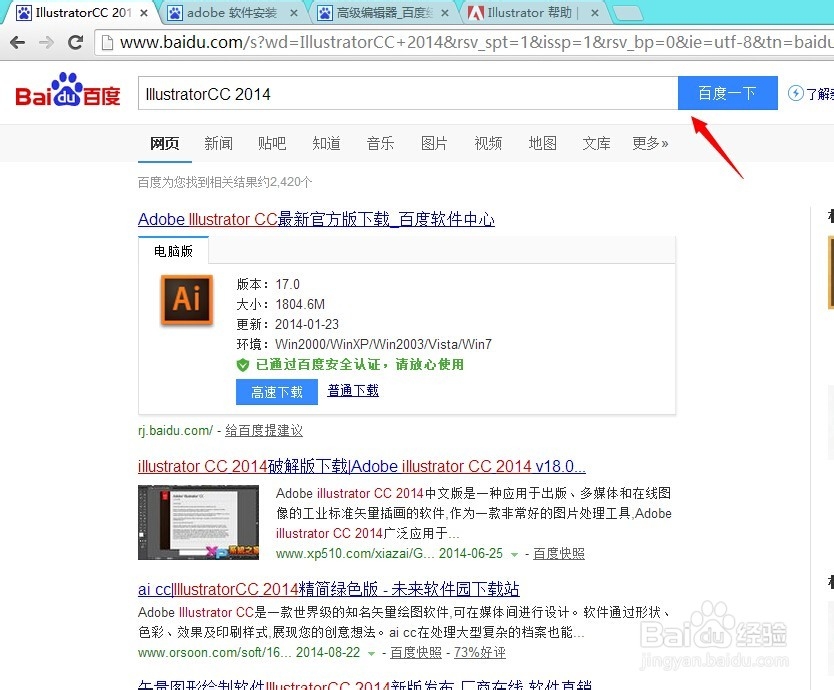Click the rj.baidu.com/ source URL
The width and height of the screenshot is (834, 690).
pyautogui.click(x=176, y=430)
